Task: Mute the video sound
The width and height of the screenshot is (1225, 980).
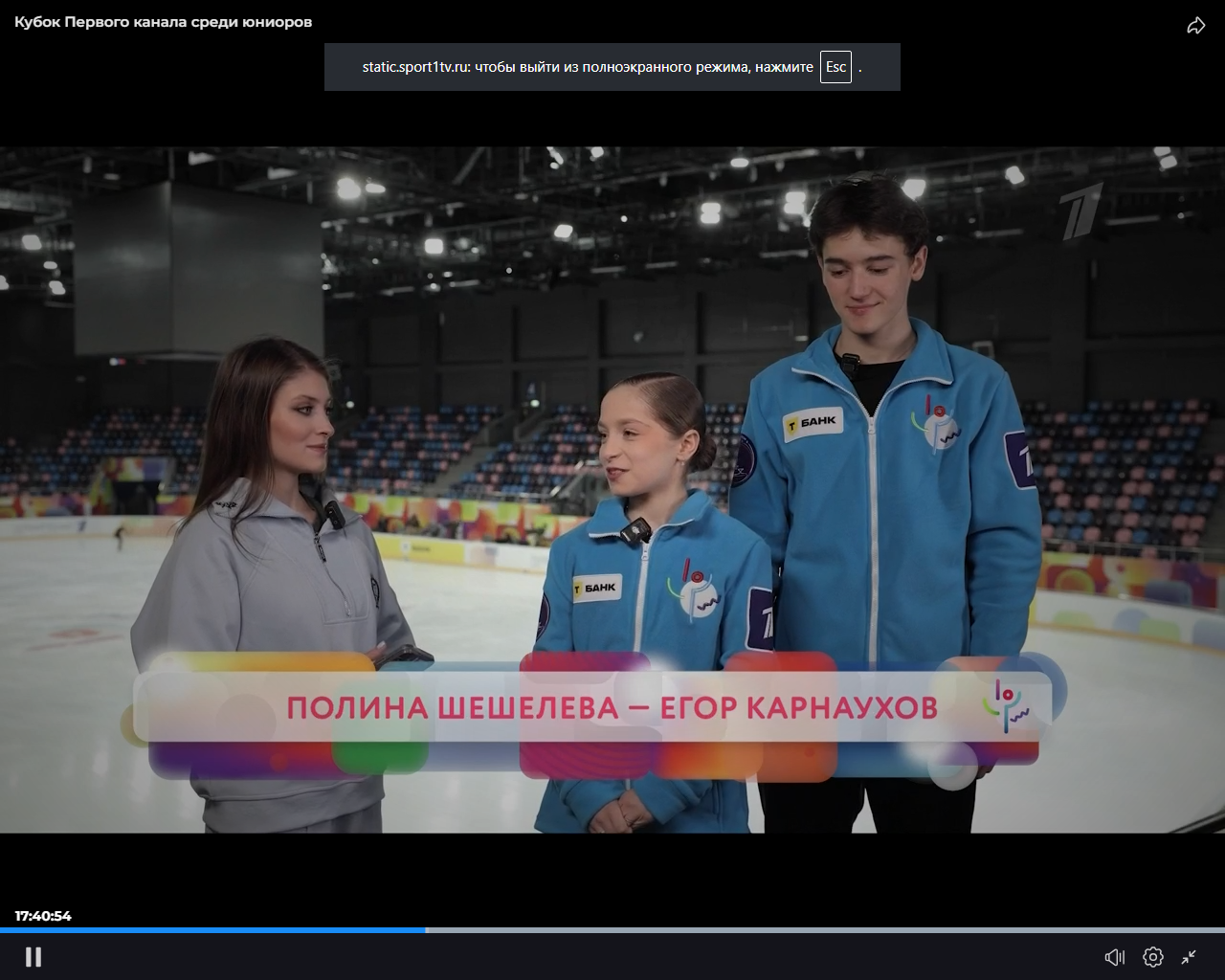Action: [1115, 957]
